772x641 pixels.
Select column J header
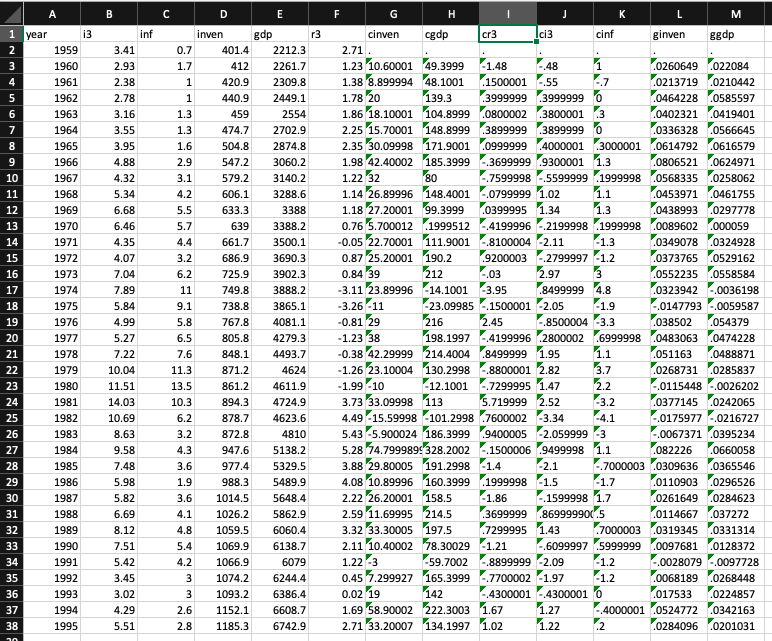(565, 14)
